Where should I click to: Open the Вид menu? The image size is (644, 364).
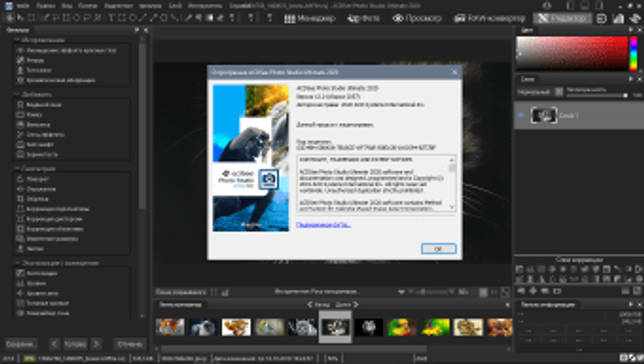(67, 6)
